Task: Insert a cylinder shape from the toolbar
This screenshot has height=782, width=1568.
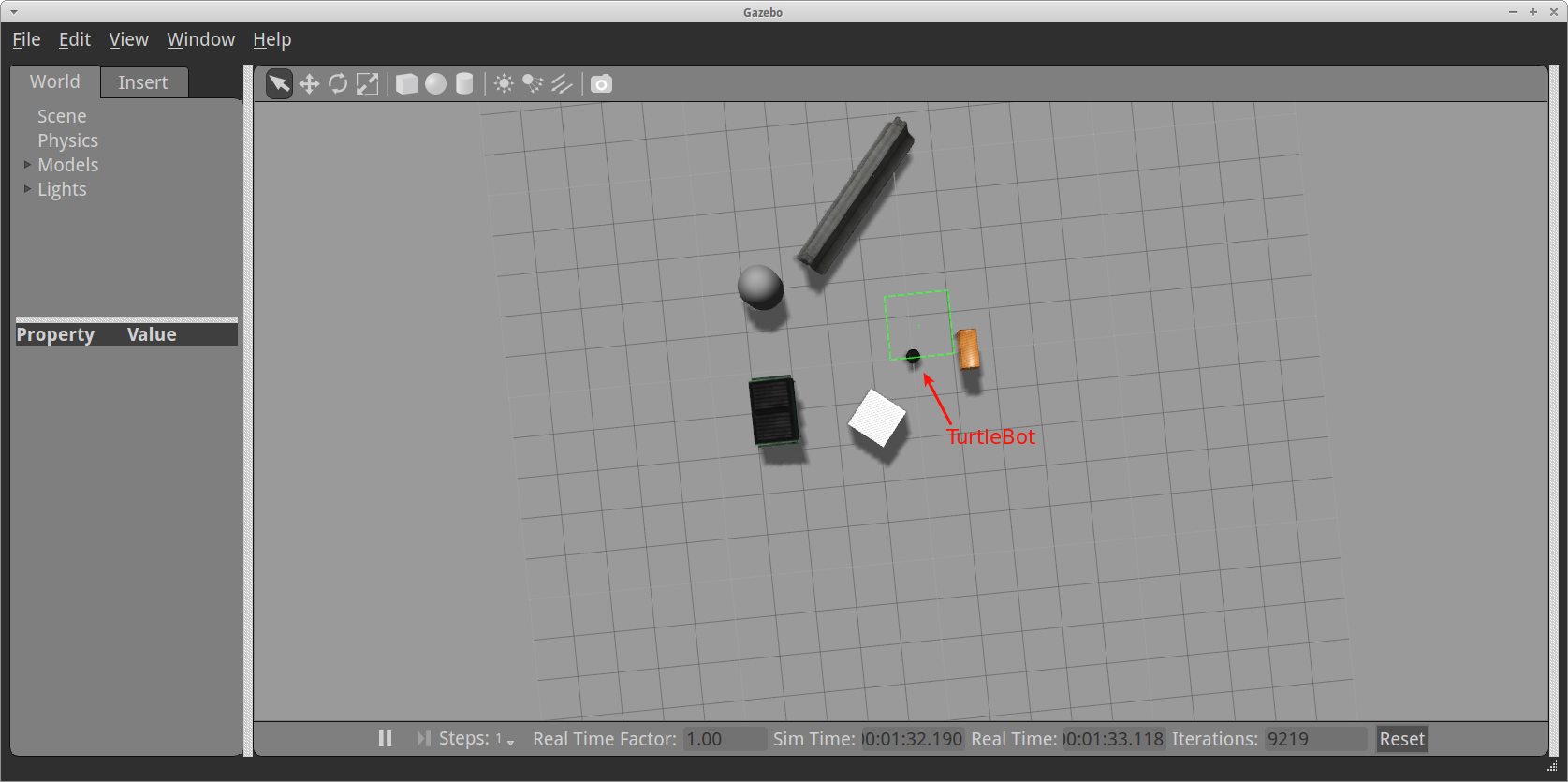Action: pyautogui.click(x=464, y=84)
